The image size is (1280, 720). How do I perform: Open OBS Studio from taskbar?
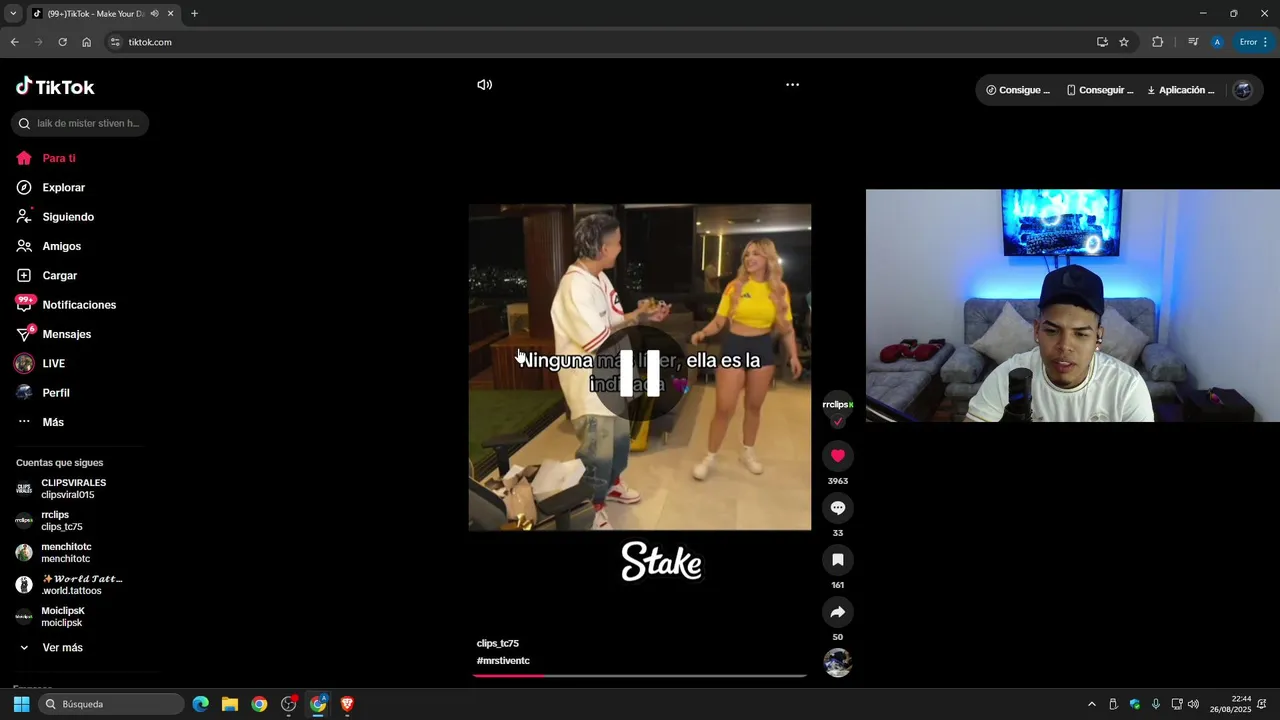click(289, 704)
